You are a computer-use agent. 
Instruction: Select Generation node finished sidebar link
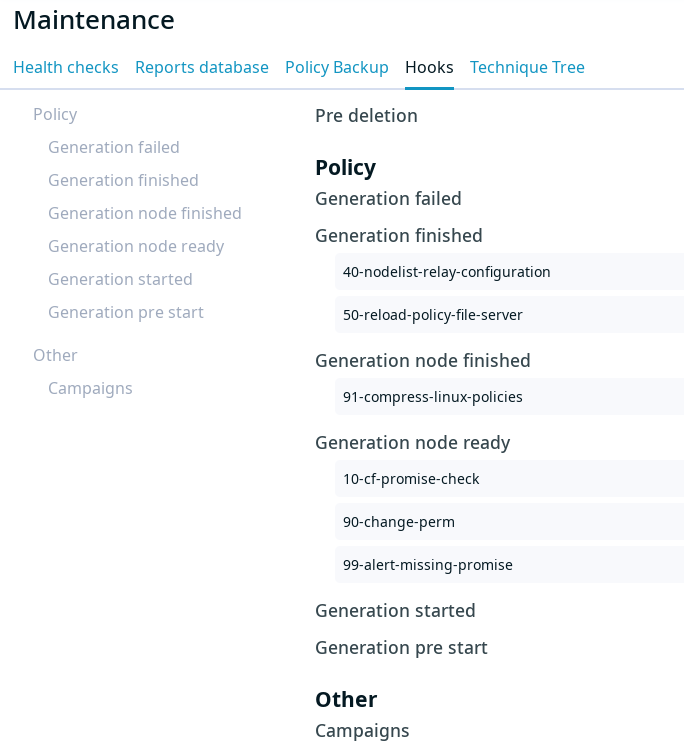pos(145,213)
